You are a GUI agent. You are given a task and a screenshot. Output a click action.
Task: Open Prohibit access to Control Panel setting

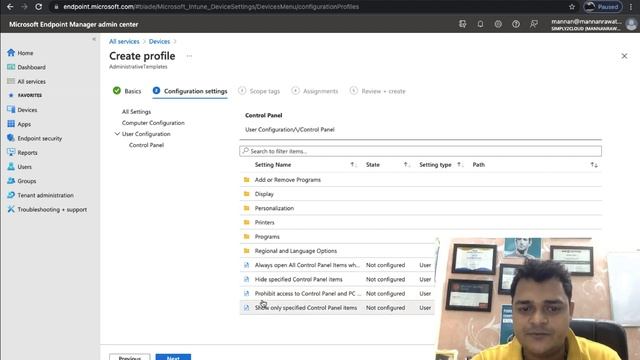pyautogui.click(x=307, y=294)
